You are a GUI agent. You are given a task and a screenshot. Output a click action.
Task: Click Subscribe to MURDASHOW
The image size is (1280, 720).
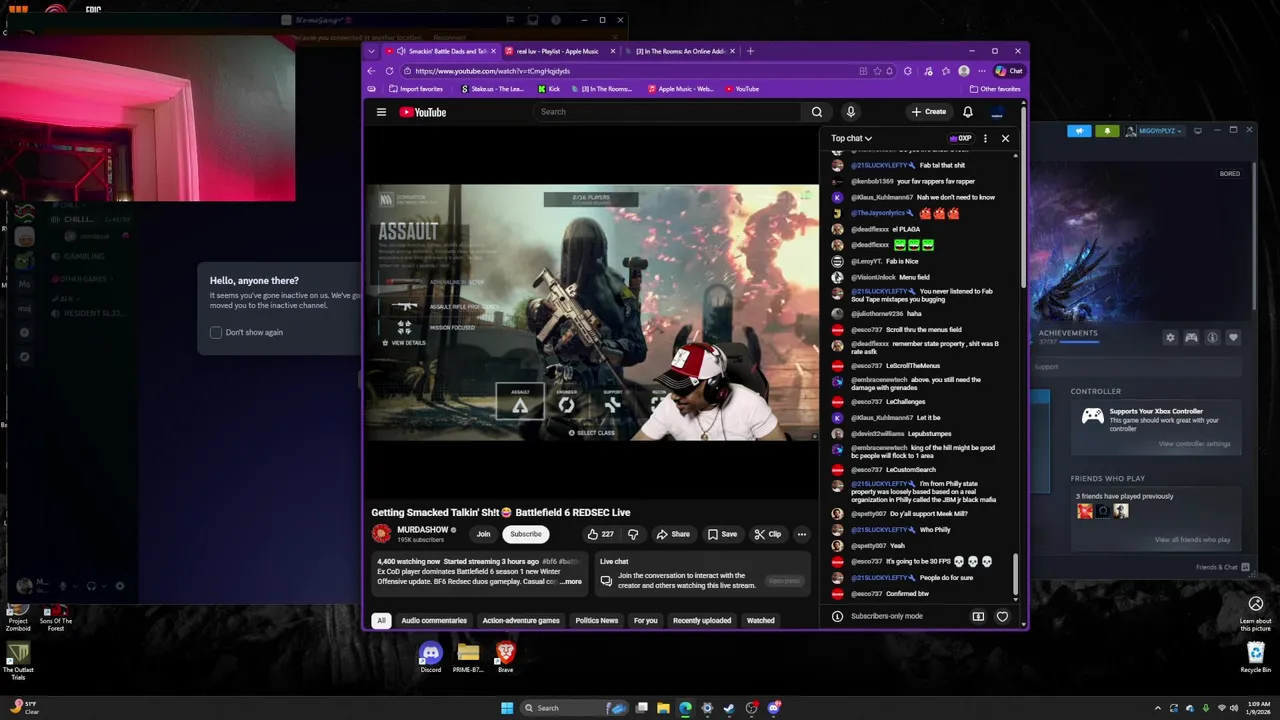coord(525,534)
